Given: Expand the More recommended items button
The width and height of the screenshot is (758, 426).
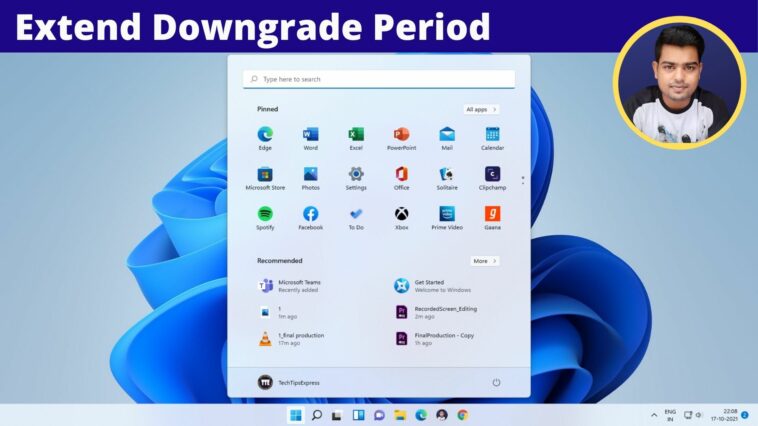Looking at the screenshot, I should [484, 261].
